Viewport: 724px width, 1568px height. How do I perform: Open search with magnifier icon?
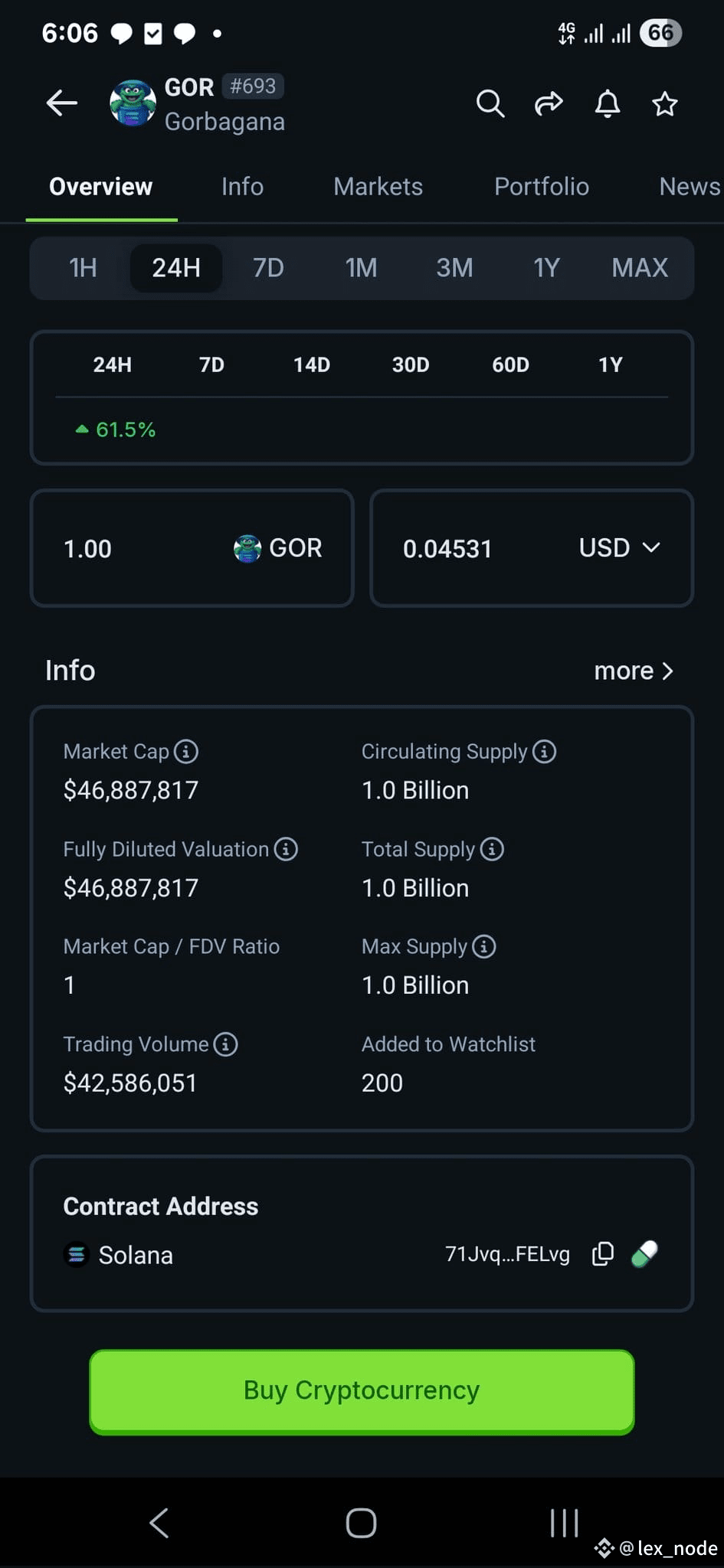(490, 103)
